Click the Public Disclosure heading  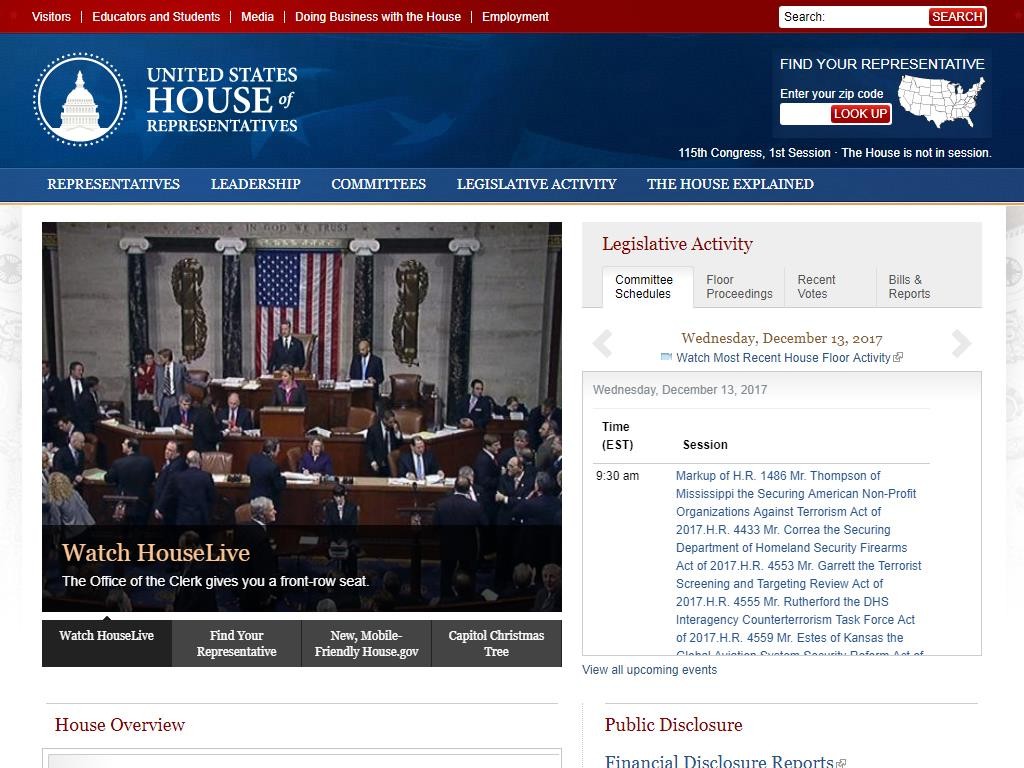coord(673,724)
